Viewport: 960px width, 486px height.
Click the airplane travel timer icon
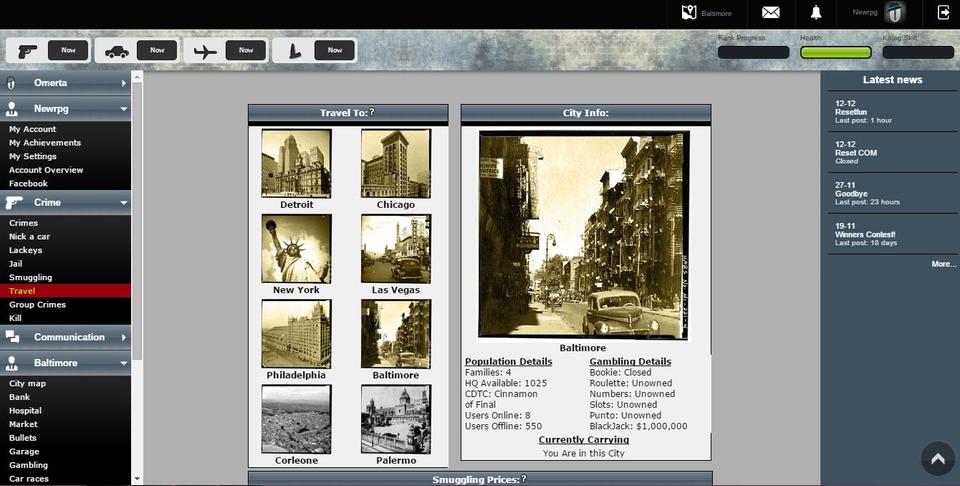pos(205,51)
